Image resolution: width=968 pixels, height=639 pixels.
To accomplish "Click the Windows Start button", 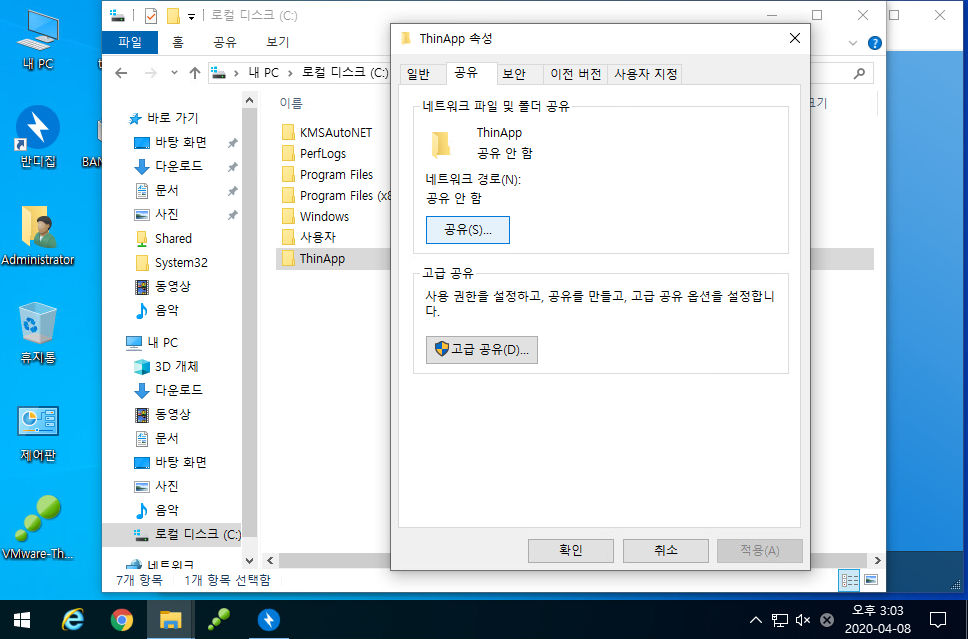I will (22, 620).
